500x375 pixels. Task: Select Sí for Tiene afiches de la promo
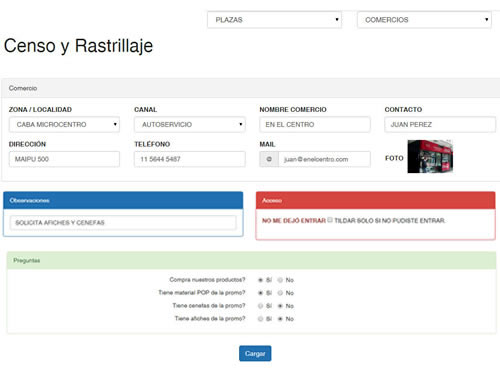(x=260, y=319)
